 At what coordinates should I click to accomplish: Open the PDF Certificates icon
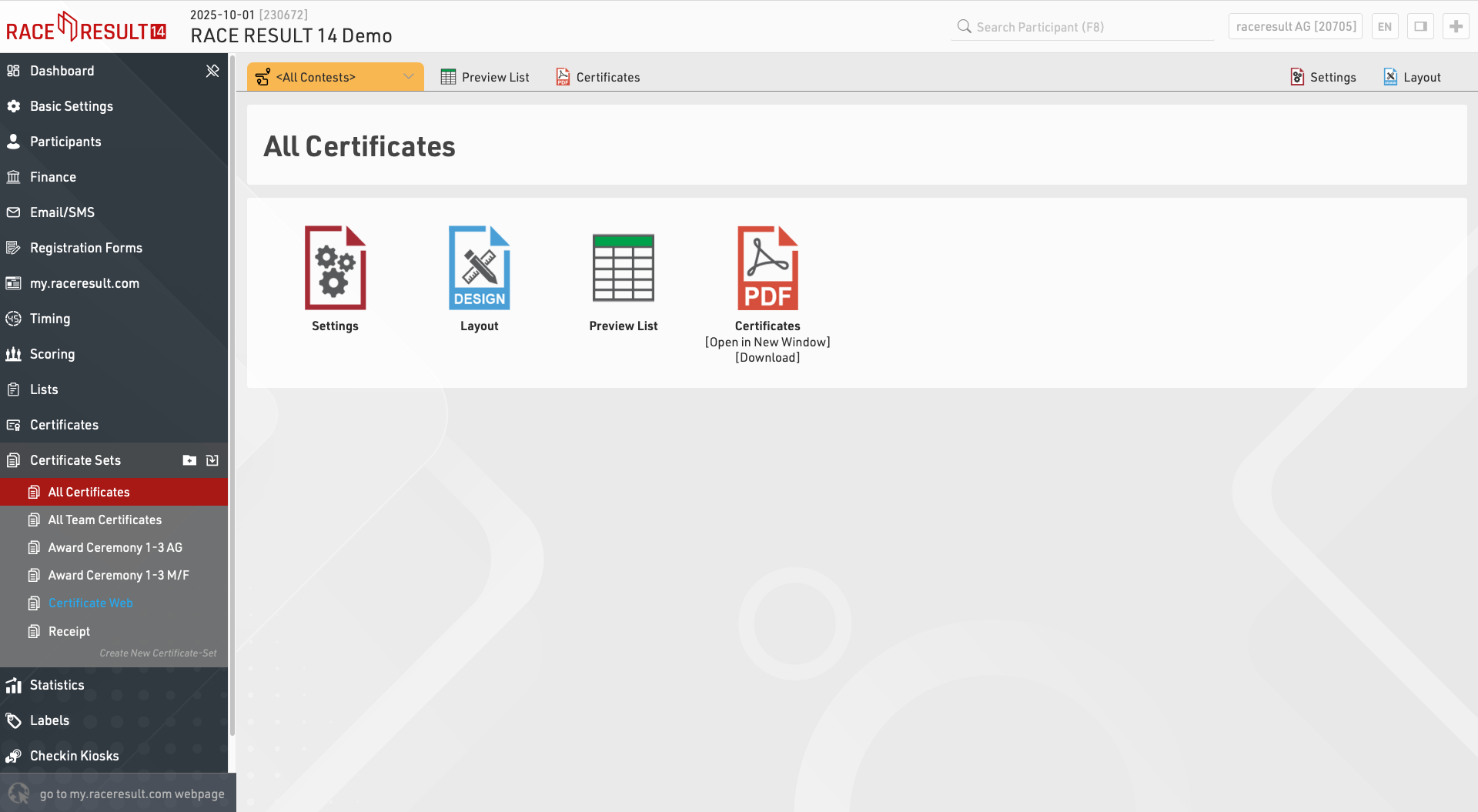tap(767, 268)
